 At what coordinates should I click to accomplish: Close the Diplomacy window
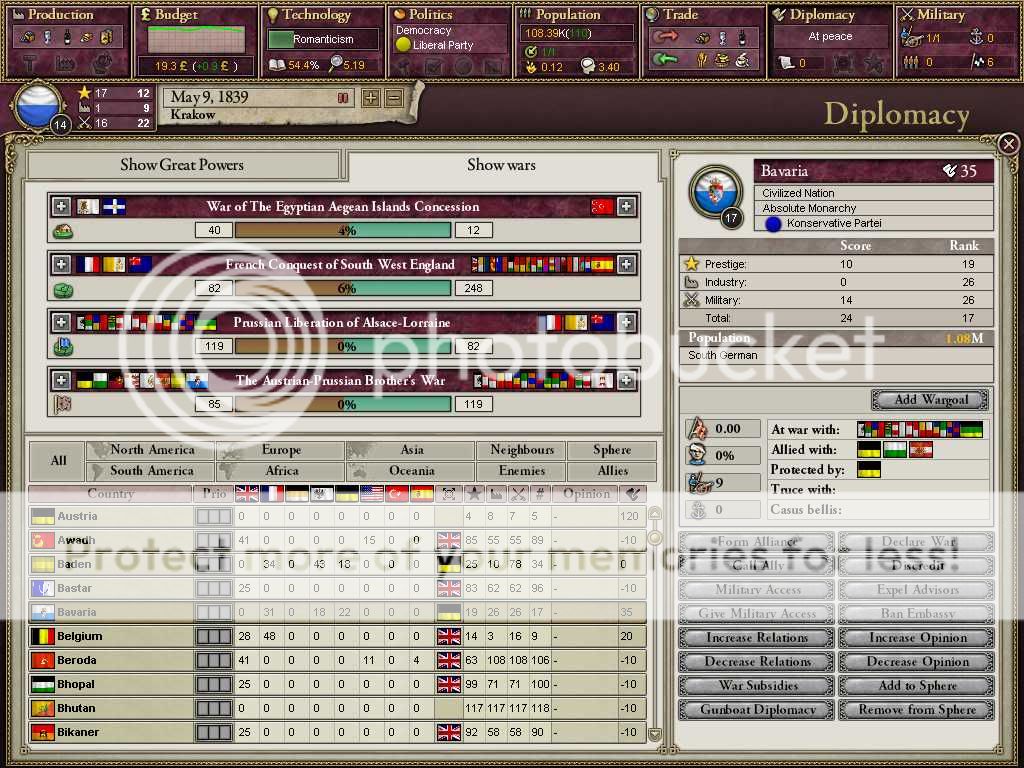pyautogui.click(x=1008, y=145)
